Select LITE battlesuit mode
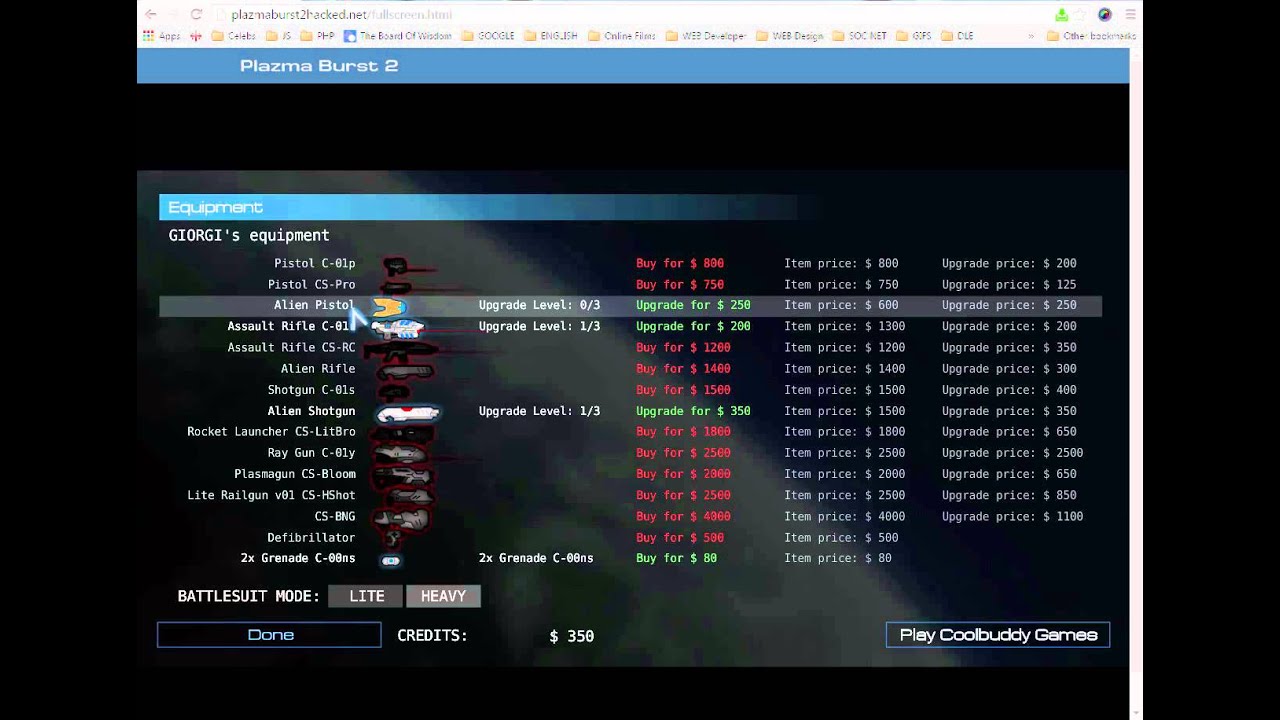The height and width of the screenshot is (720, 1280). [366, 596]
